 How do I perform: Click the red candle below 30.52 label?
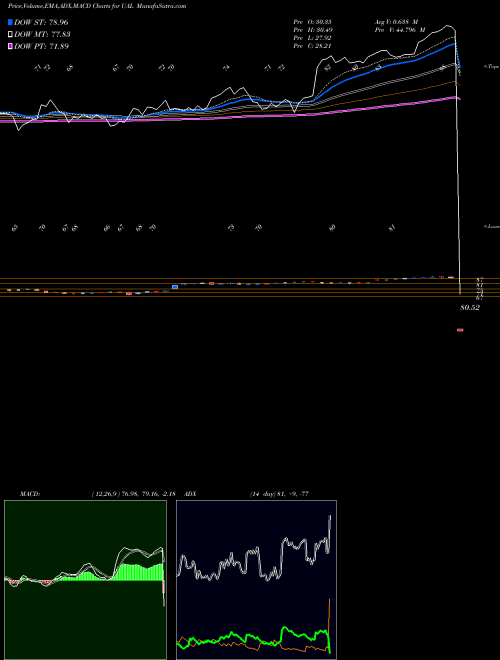click(460, 330)
